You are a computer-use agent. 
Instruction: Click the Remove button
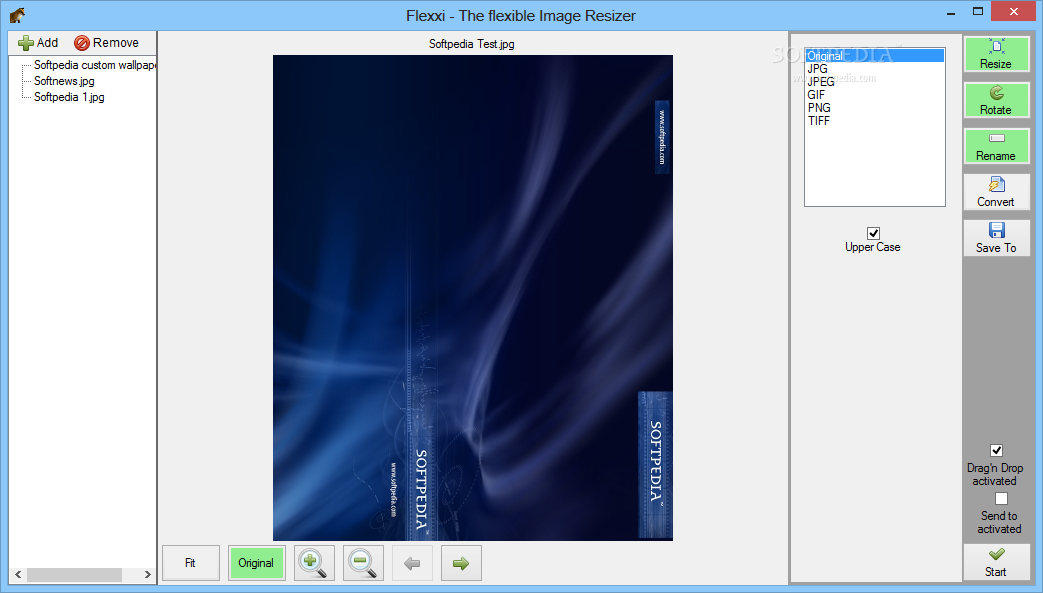(106, 43)
